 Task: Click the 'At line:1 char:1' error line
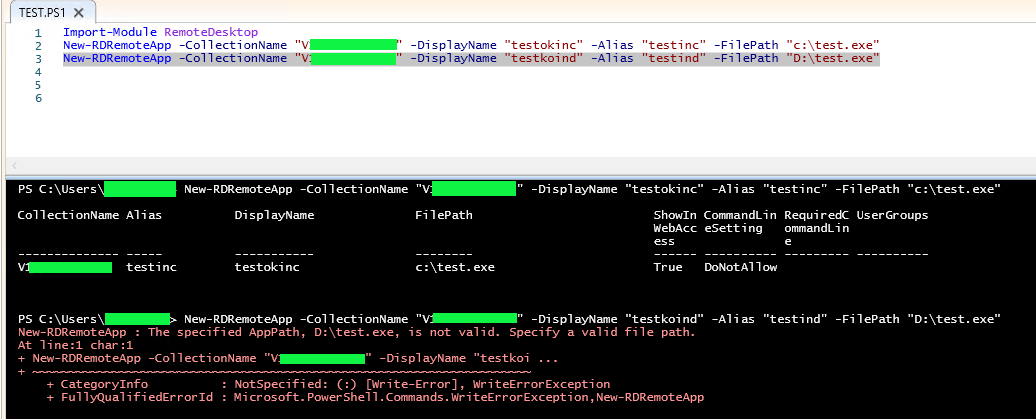[76, 345]
